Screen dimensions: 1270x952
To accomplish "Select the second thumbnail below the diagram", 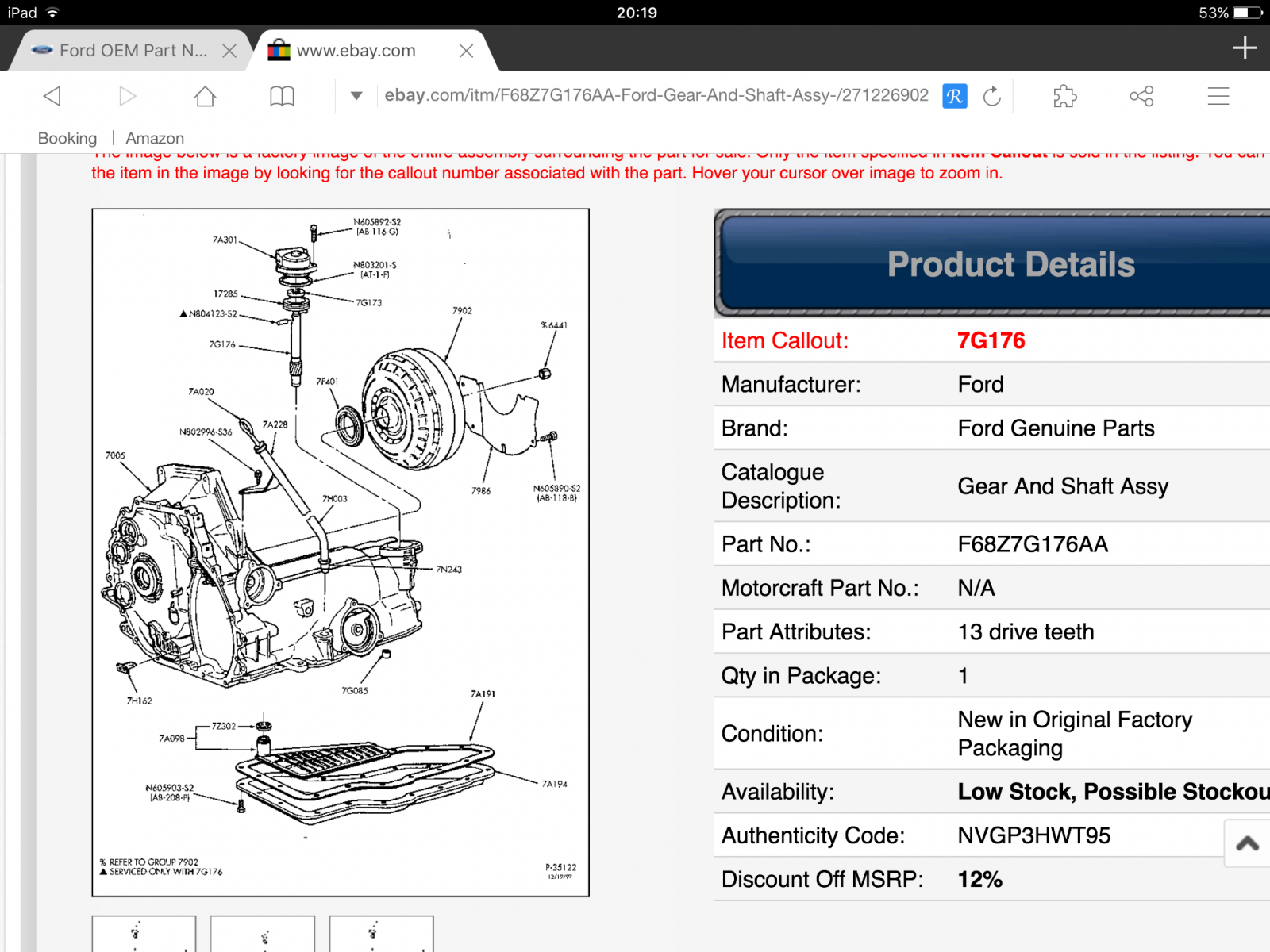I will (x=263, y=934).
